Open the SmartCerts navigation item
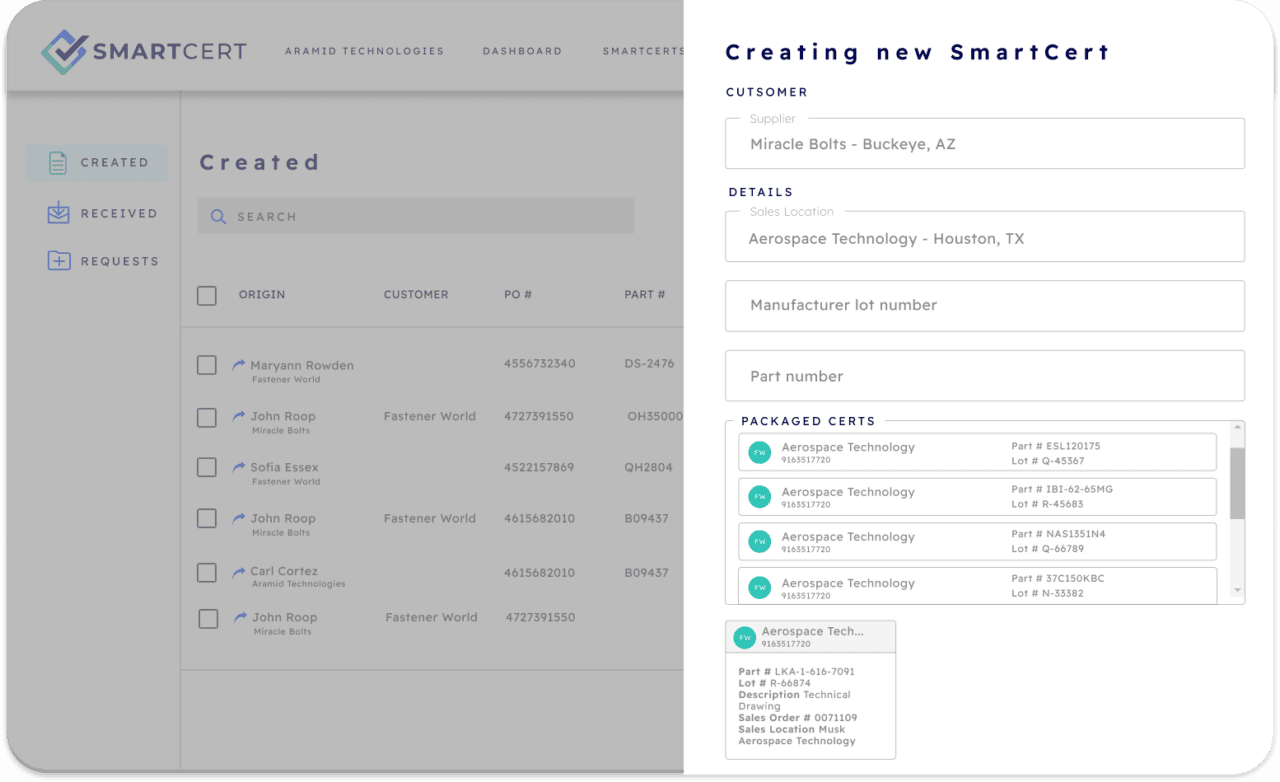1280x782 pixels. click(641, 51)
